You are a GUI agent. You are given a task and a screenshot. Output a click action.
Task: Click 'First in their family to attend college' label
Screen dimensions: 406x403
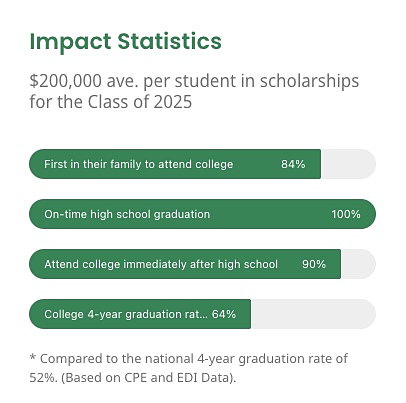[139, 164]
